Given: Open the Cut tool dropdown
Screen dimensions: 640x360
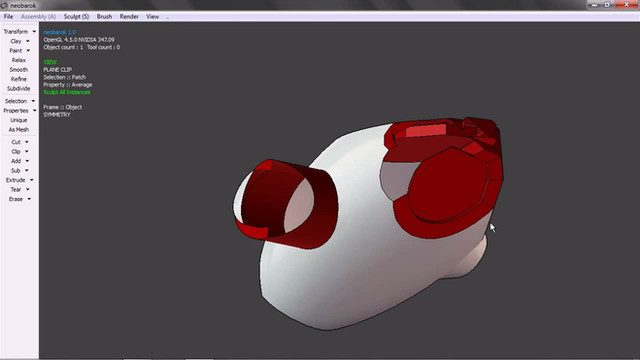Looking at the screenshot, I should point(19,142).
